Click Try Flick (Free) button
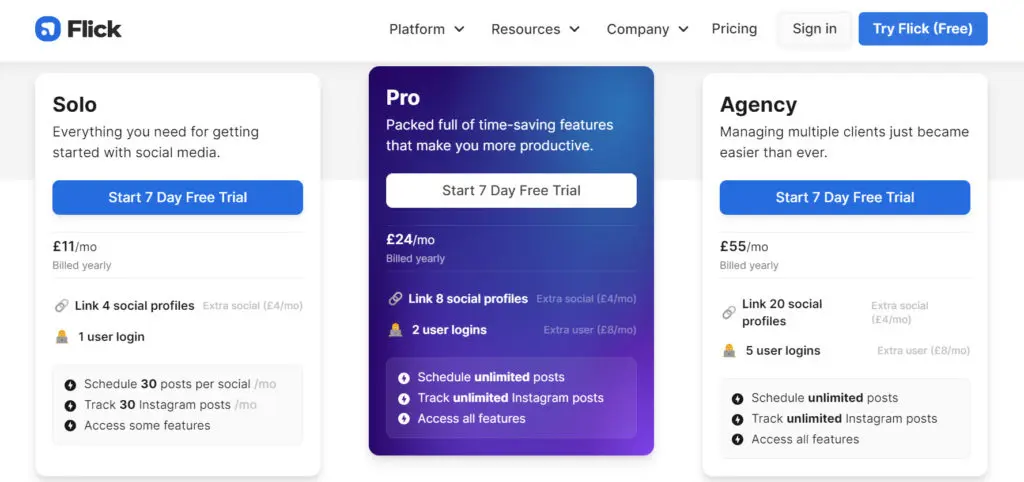This screenshot has height=482, width=1024. coord(923,29)
